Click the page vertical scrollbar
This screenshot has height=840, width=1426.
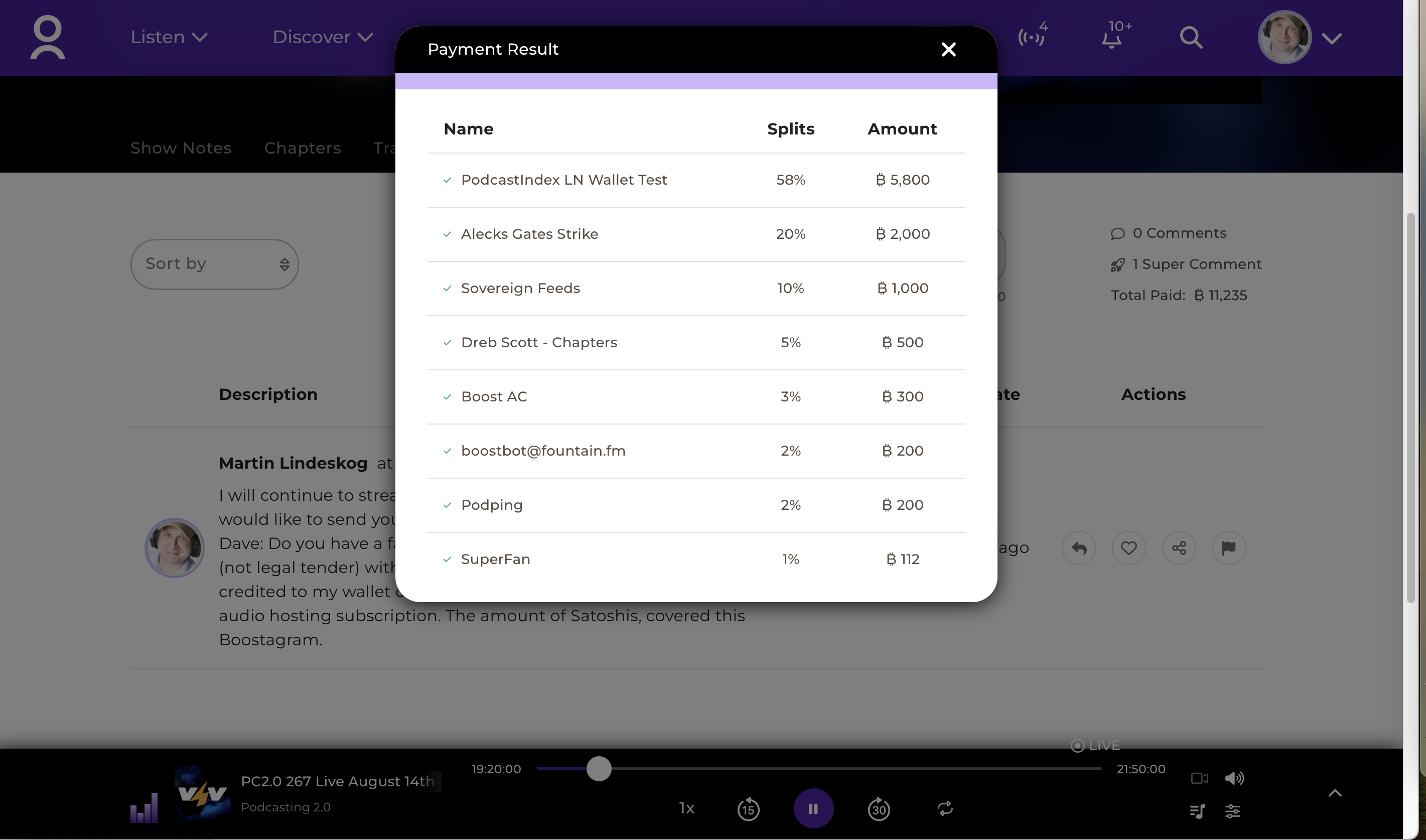(x=1410, y=407)
